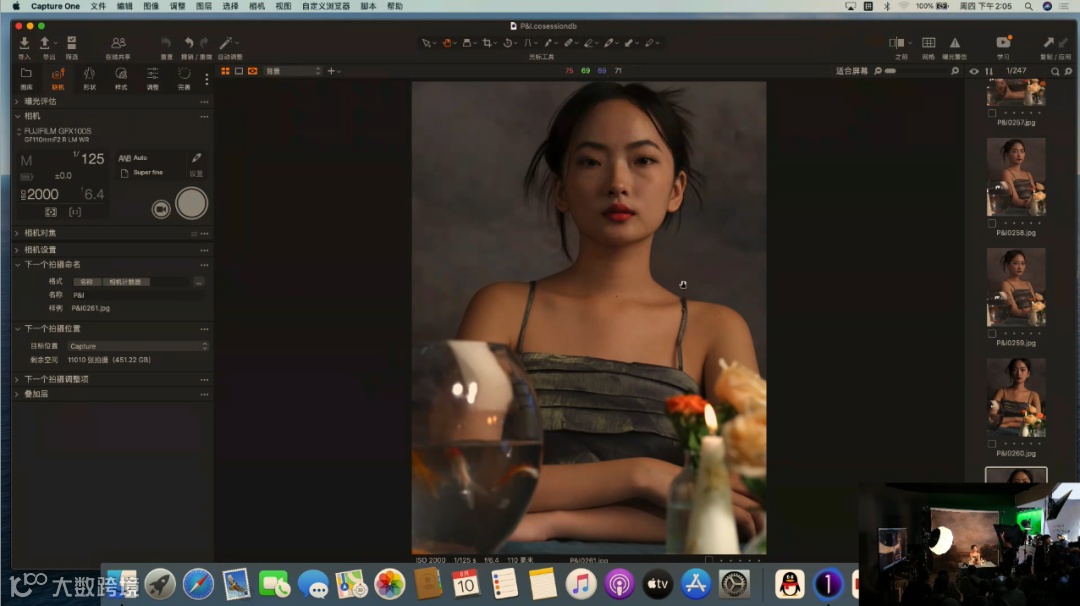Open the Capture 目标位置 dropdown

pos(138,346)
